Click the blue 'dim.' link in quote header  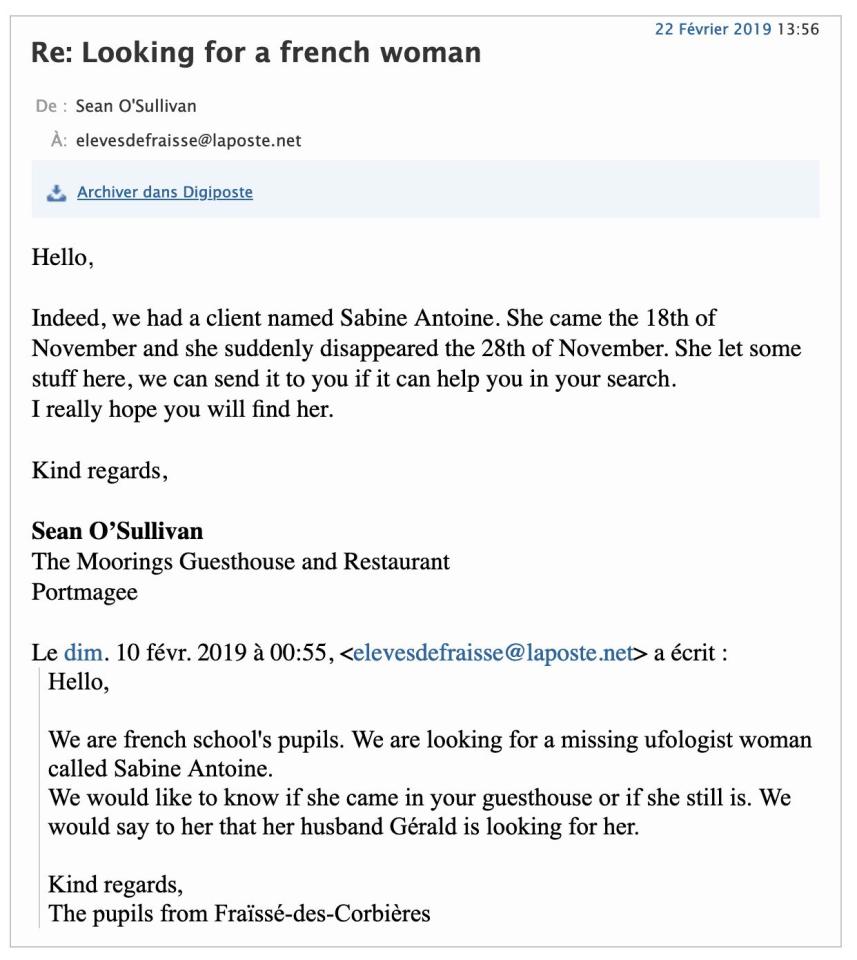click(83, 653)
